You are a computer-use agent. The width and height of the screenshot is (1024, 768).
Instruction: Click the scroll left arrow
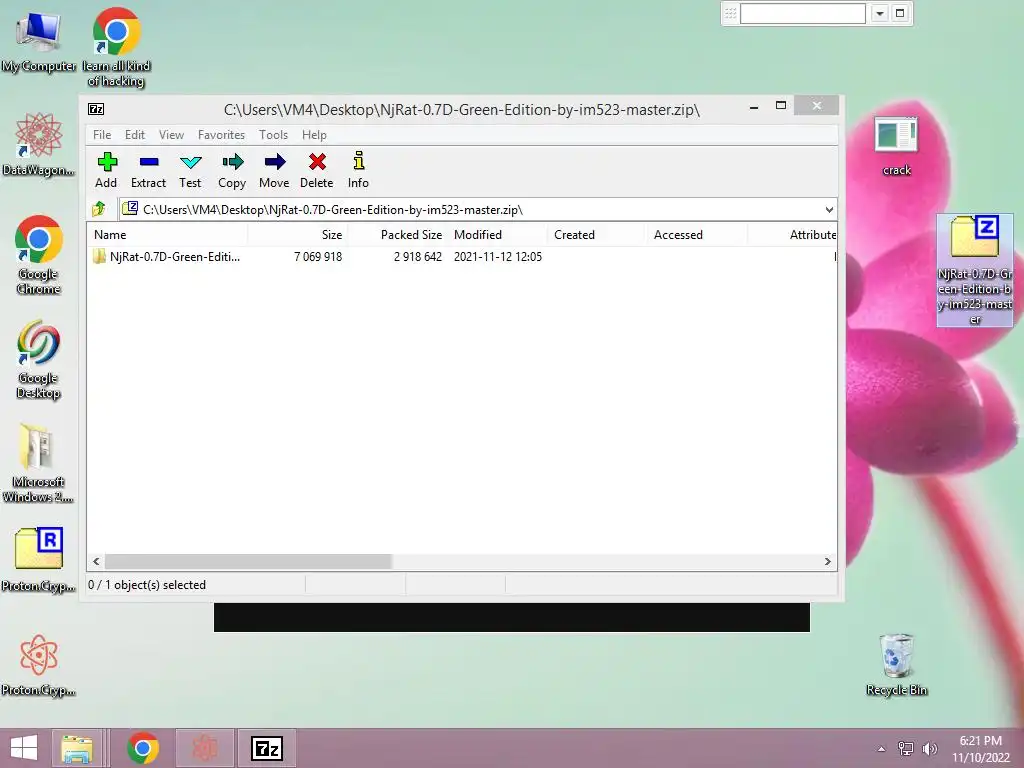96,562
